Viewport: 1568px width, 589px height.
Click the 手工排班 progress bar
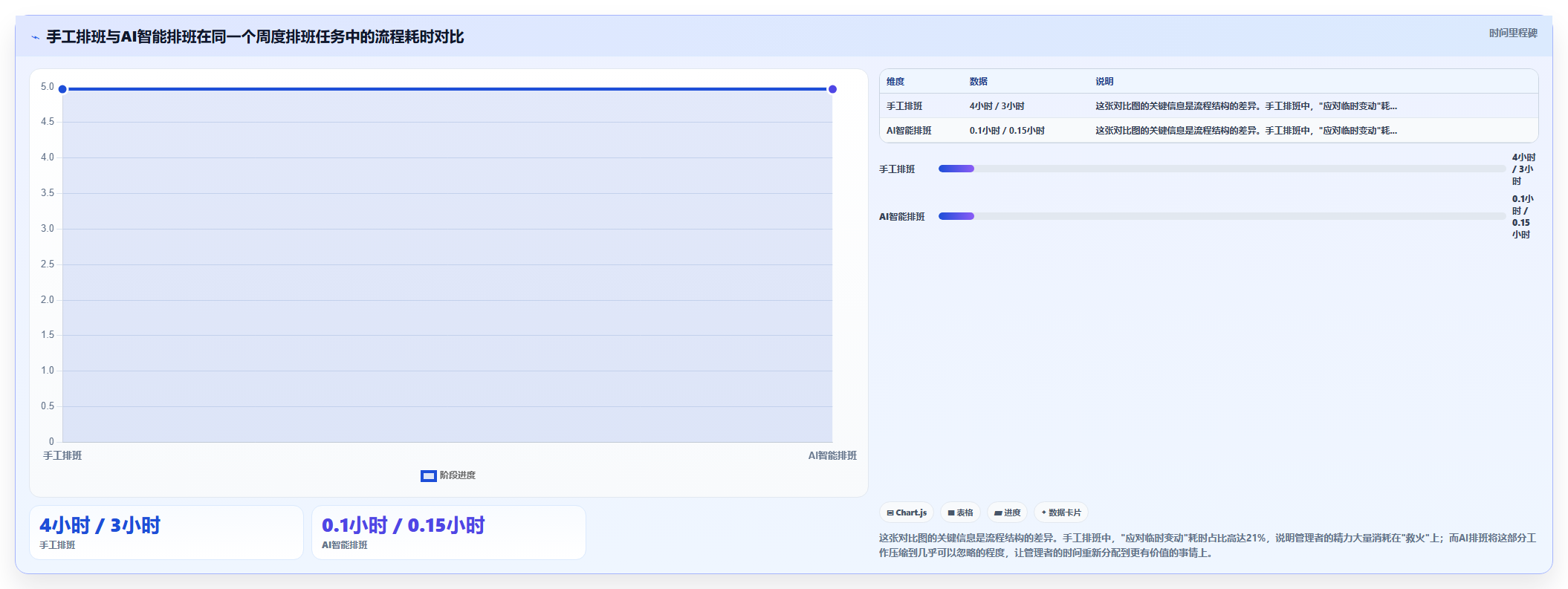(1222, 169)
